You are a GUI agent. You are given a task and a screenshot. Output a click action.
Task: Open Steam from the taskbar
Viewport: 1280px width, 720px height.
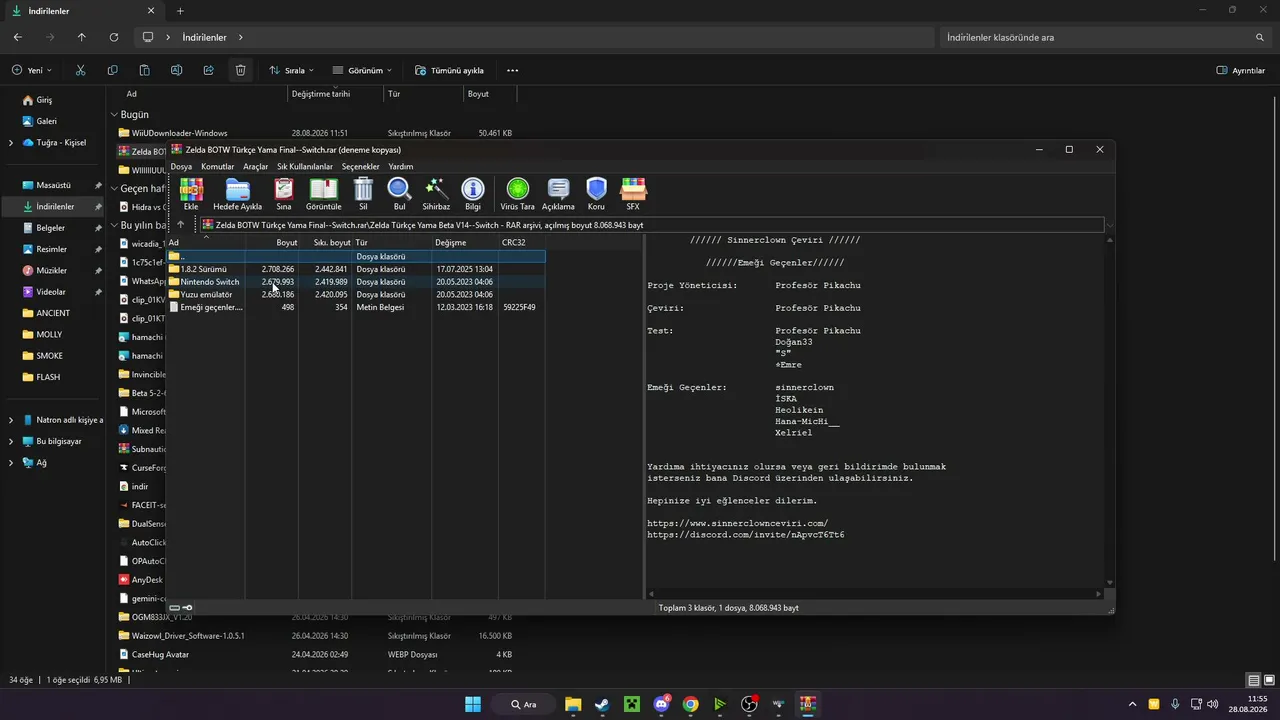pyautogui.click(x=601, y=704)
